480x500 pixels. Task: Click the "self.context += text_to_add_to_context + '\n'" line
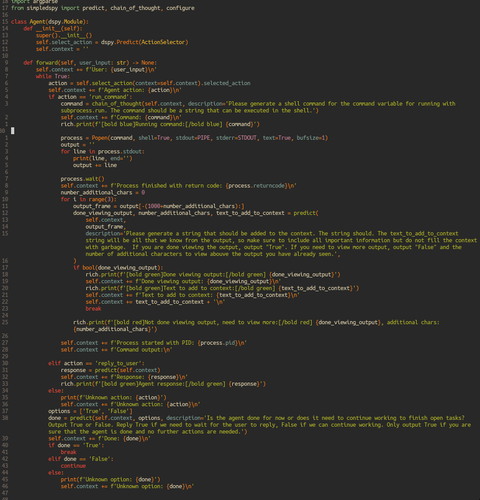tap(155, 302)
